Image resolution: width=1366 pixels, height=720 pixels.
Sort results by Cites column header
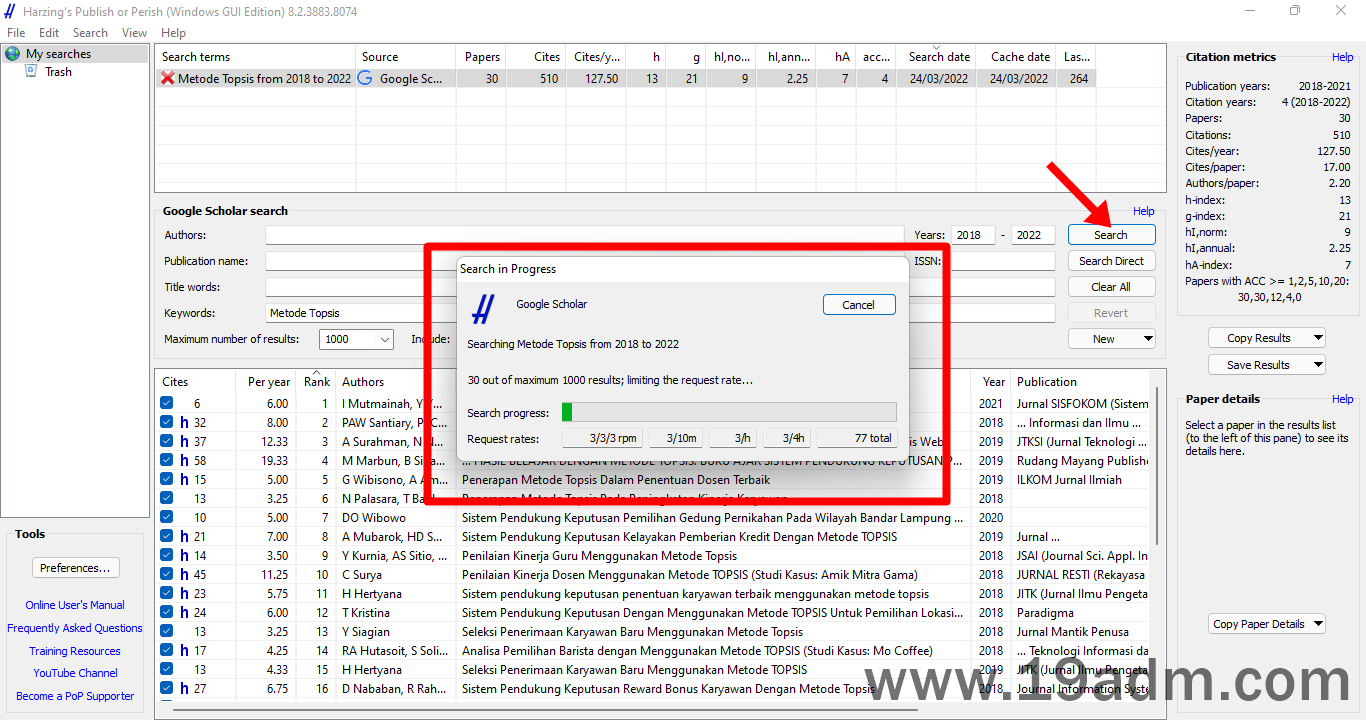[x=195, y=382]
